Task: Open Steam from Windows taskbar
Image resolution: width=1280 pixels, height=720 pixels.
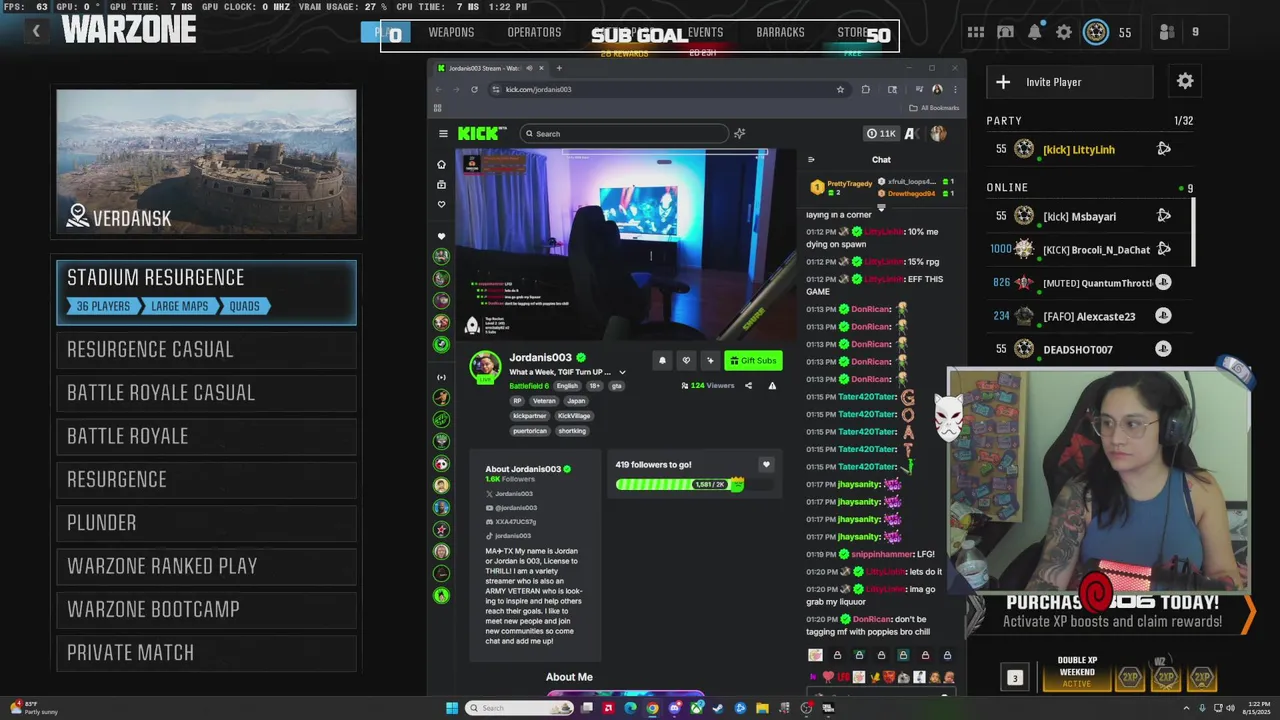Action: (718, 708)
